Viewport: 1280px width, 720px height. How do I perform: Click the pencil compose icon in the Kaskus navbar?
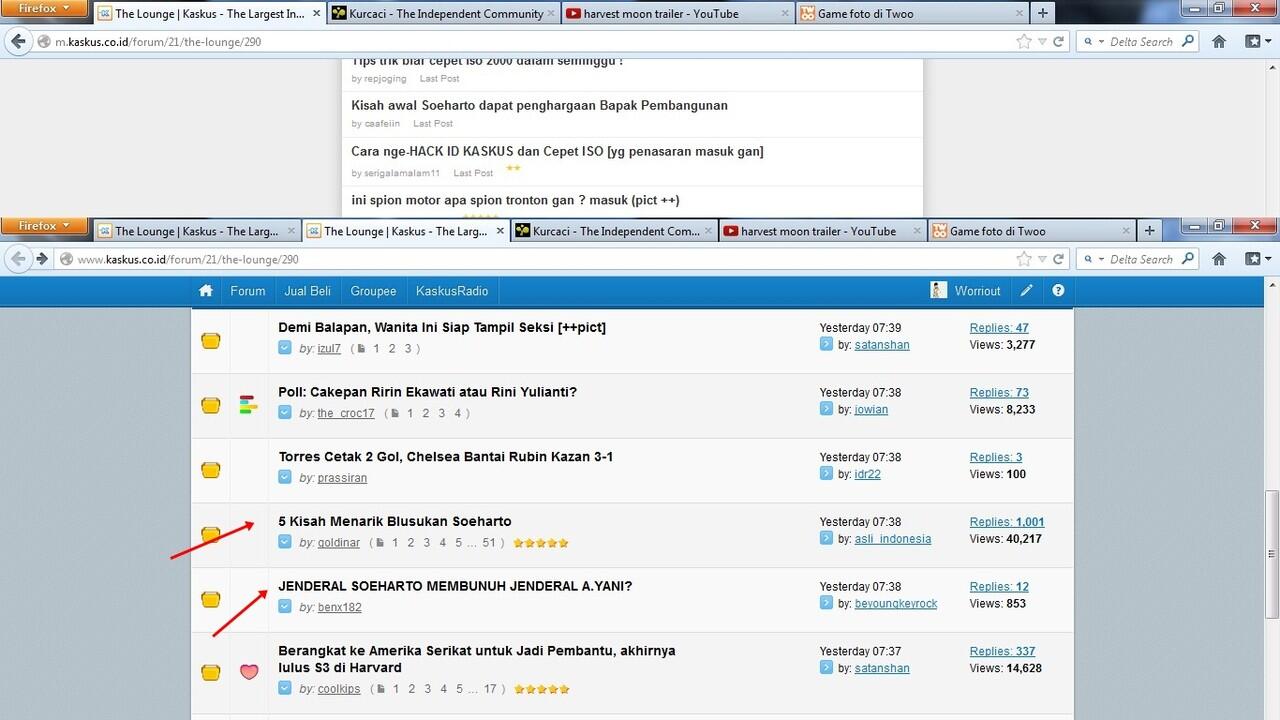pos(1027,291)
